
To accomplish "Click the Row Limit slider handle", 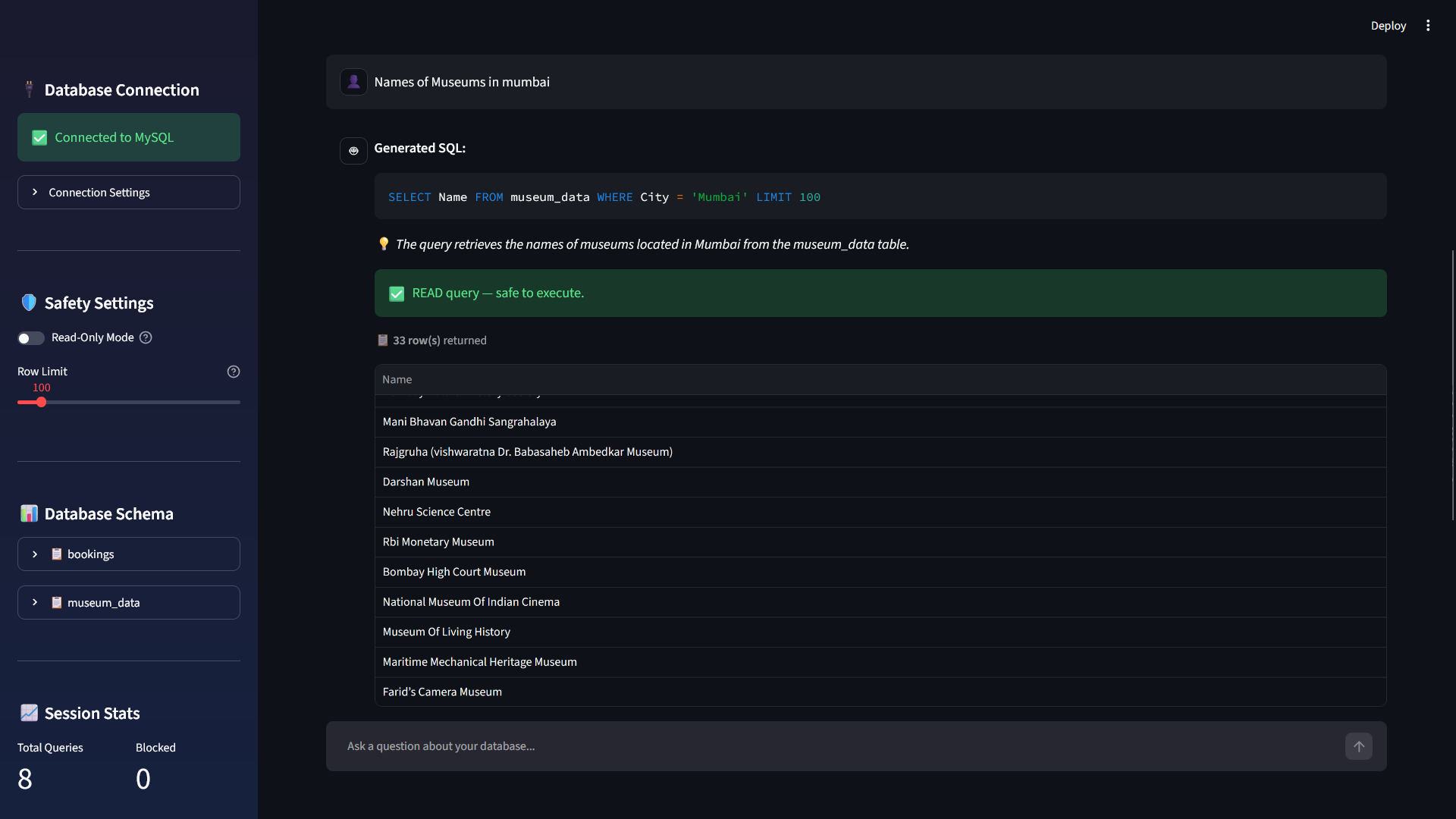I will [x=42, y=402].
